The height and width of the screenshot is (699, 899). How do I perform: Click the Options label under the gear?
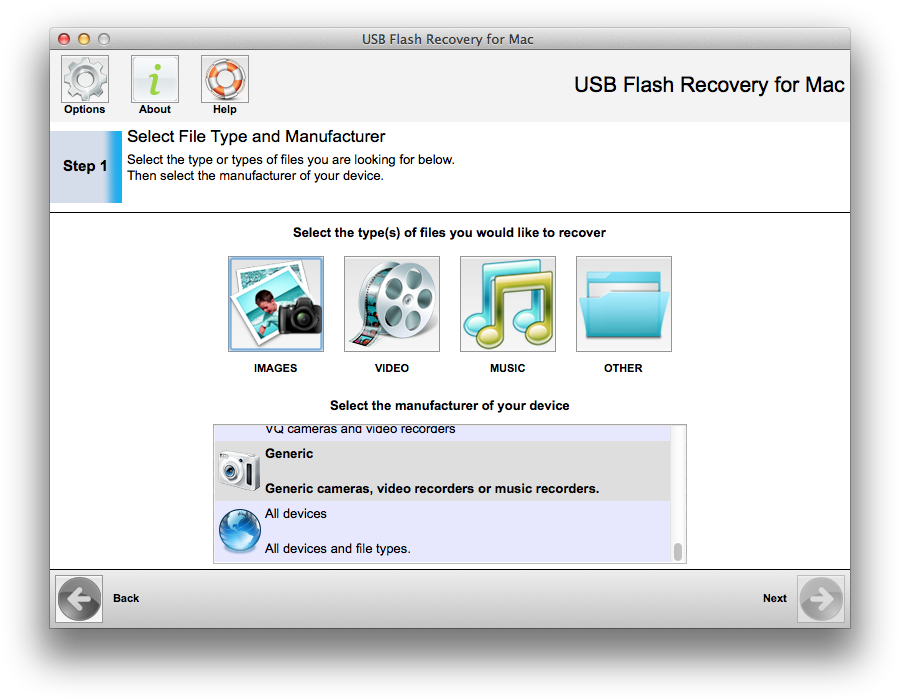coord(85,110)
